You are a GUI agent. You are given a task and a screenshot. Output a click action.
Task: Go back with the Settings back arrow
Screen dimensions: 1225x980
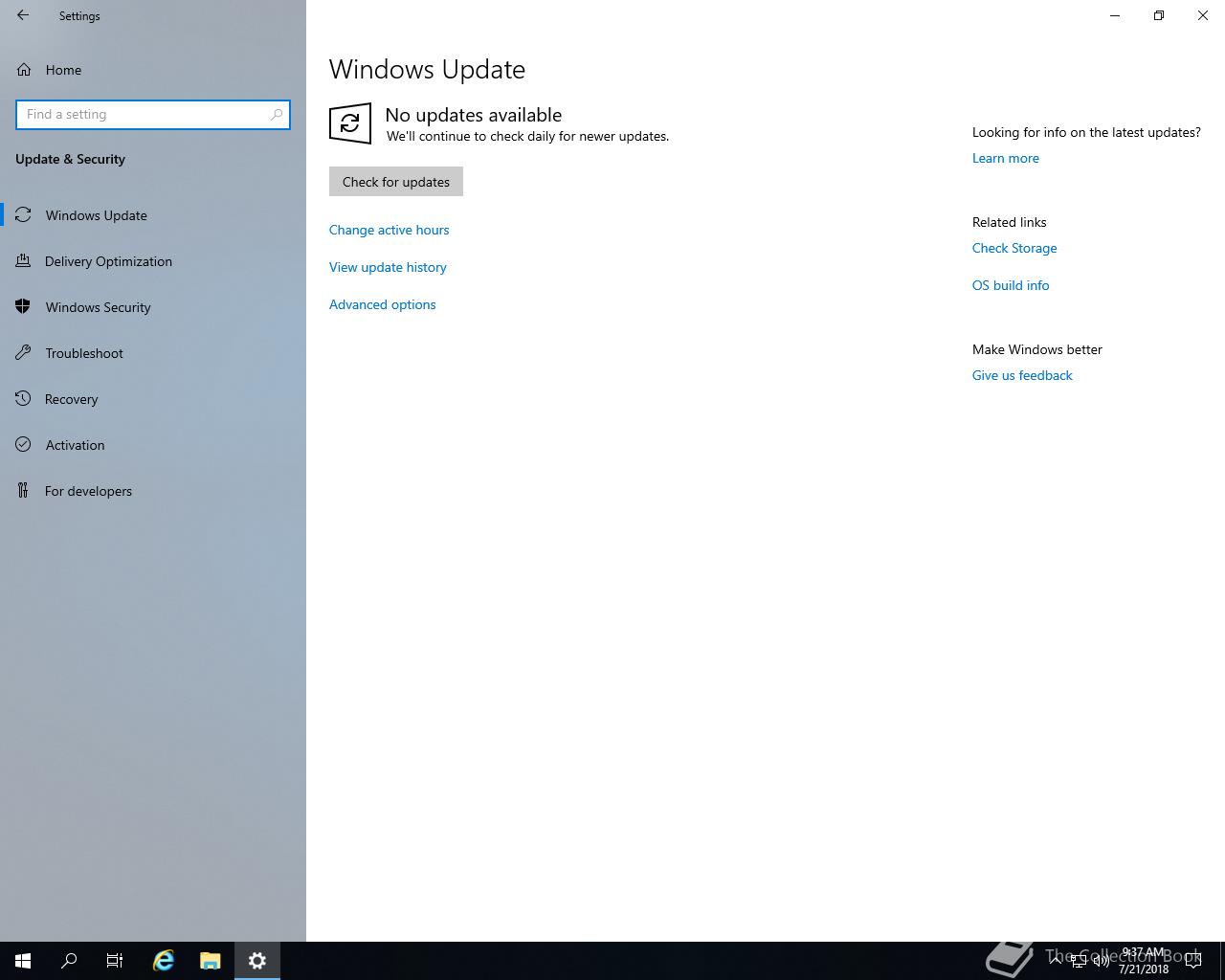click(x=23, y=15)
